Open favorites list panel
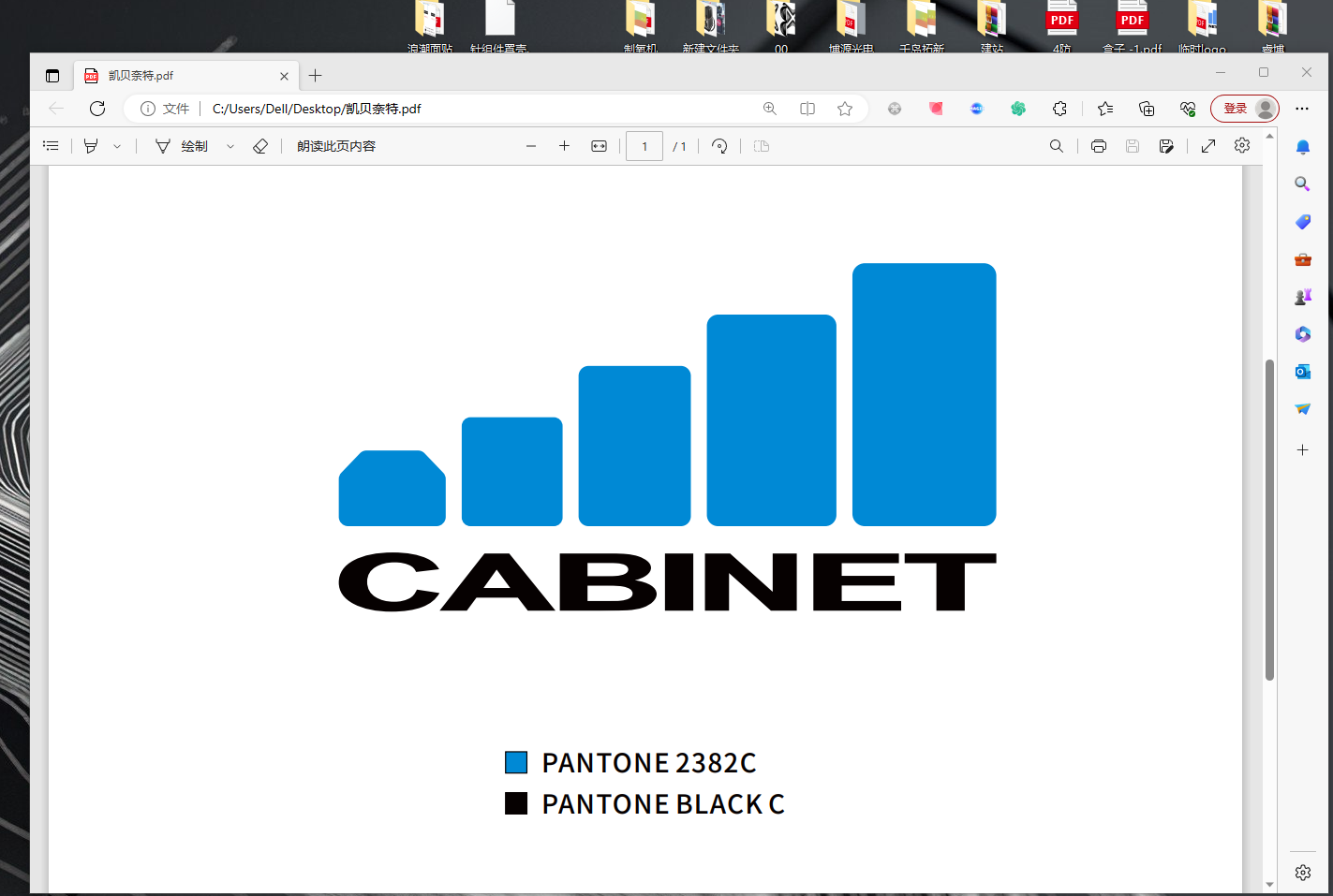 coord(1105,109)
